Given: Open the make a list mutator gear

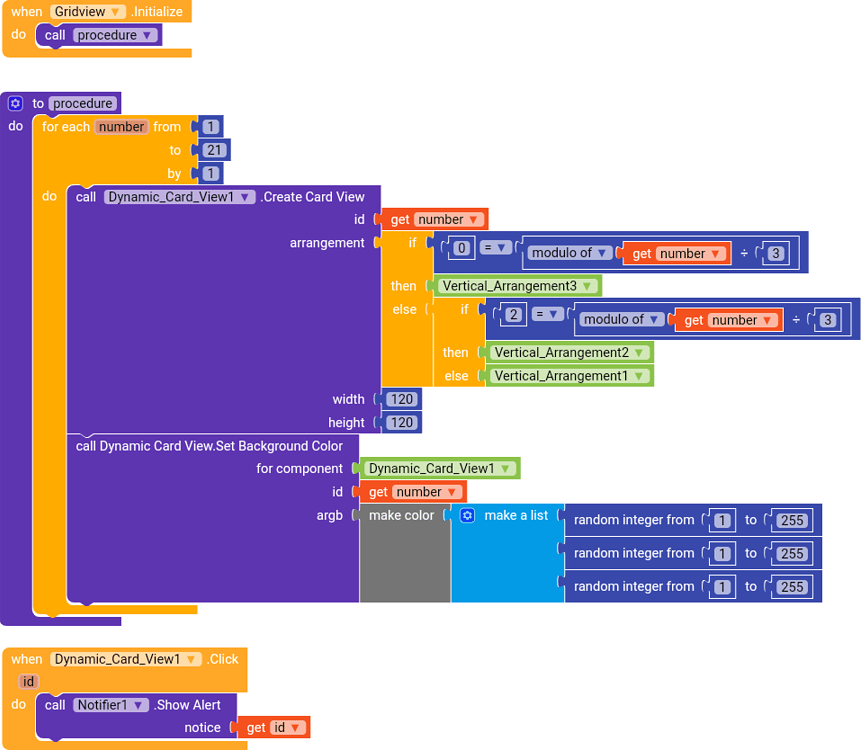Looking at the screenshot, I should 466,515.
